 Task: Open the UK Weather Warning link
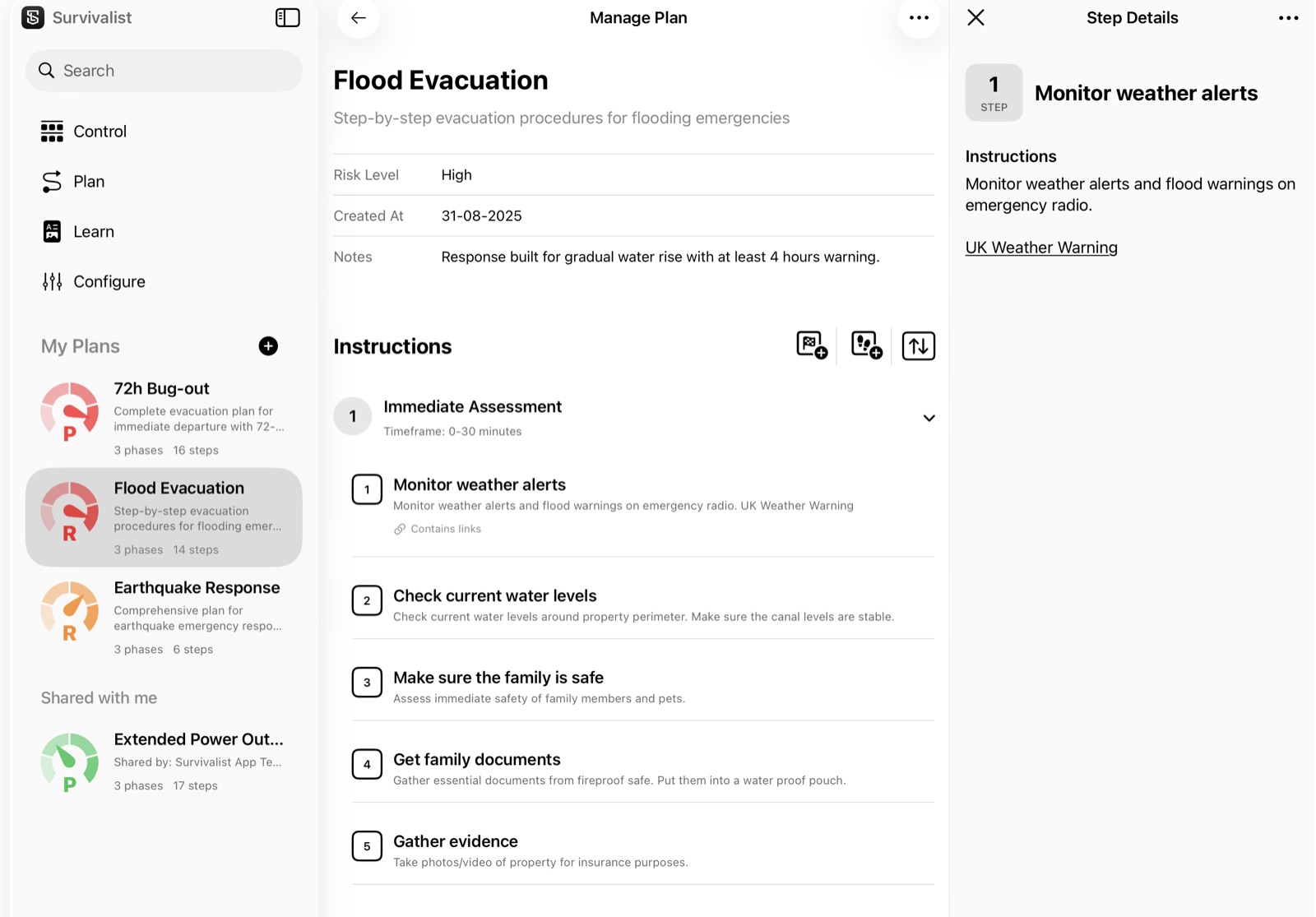(x=1041, y=248)
